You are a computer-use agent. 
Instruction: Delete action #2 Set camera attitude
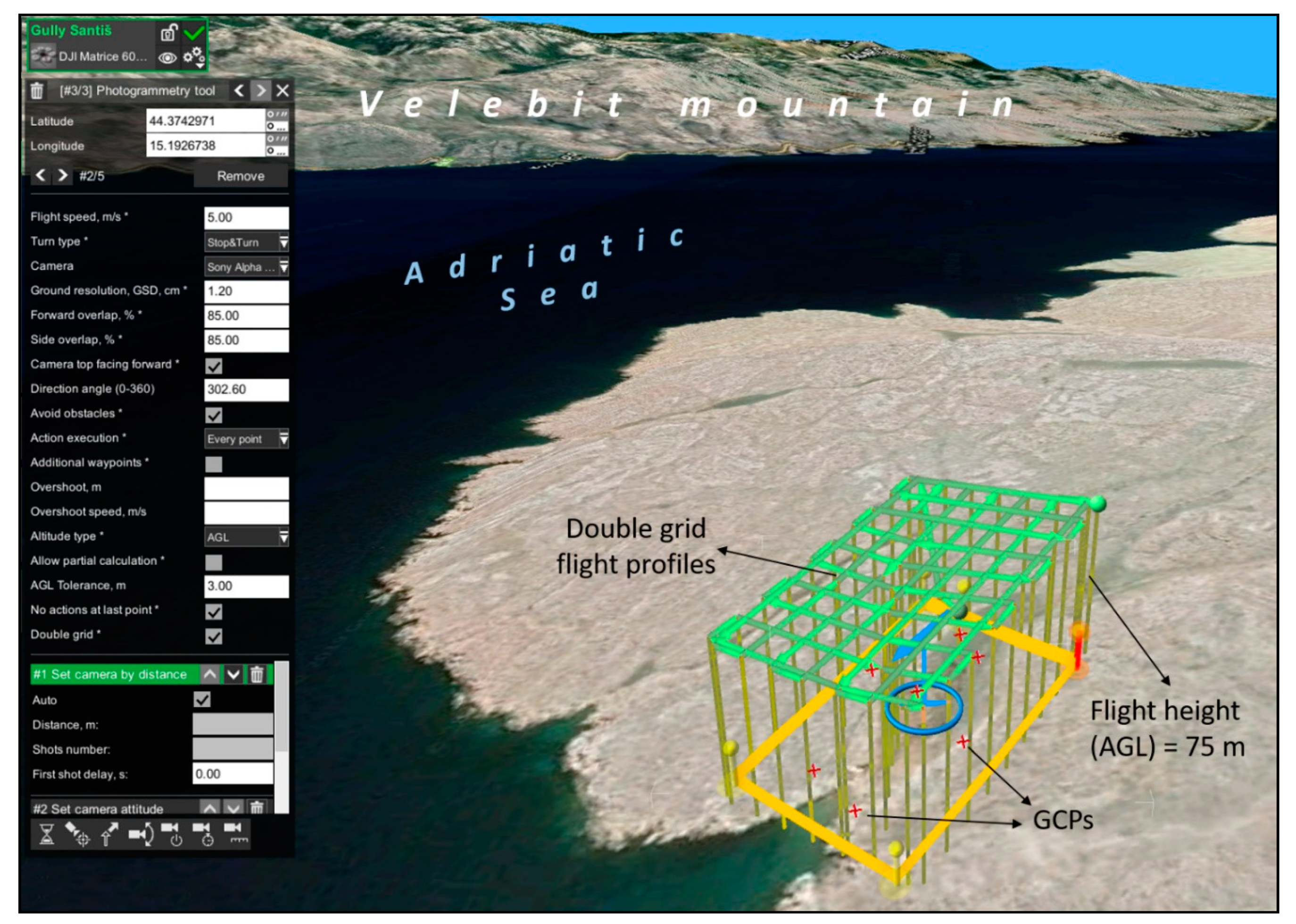coord(257,808)
